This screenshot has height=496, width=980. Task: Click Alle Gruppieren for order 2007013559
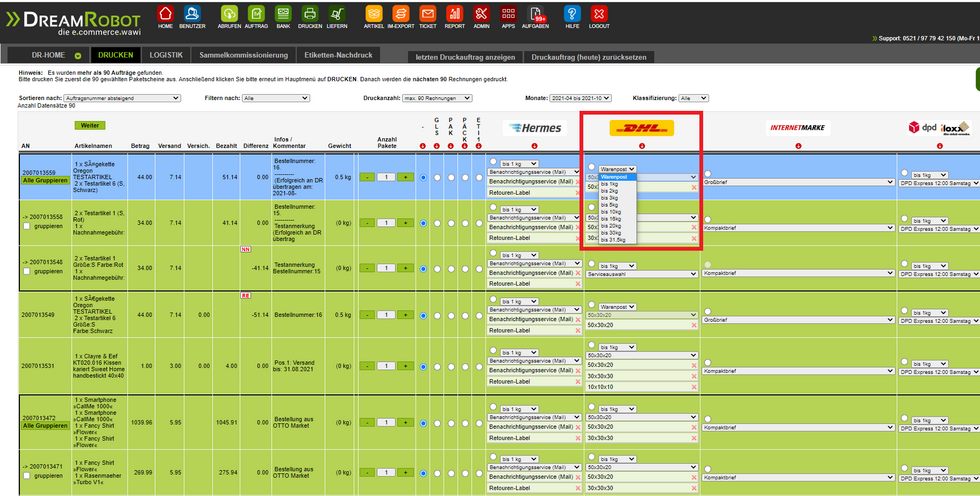45,180
